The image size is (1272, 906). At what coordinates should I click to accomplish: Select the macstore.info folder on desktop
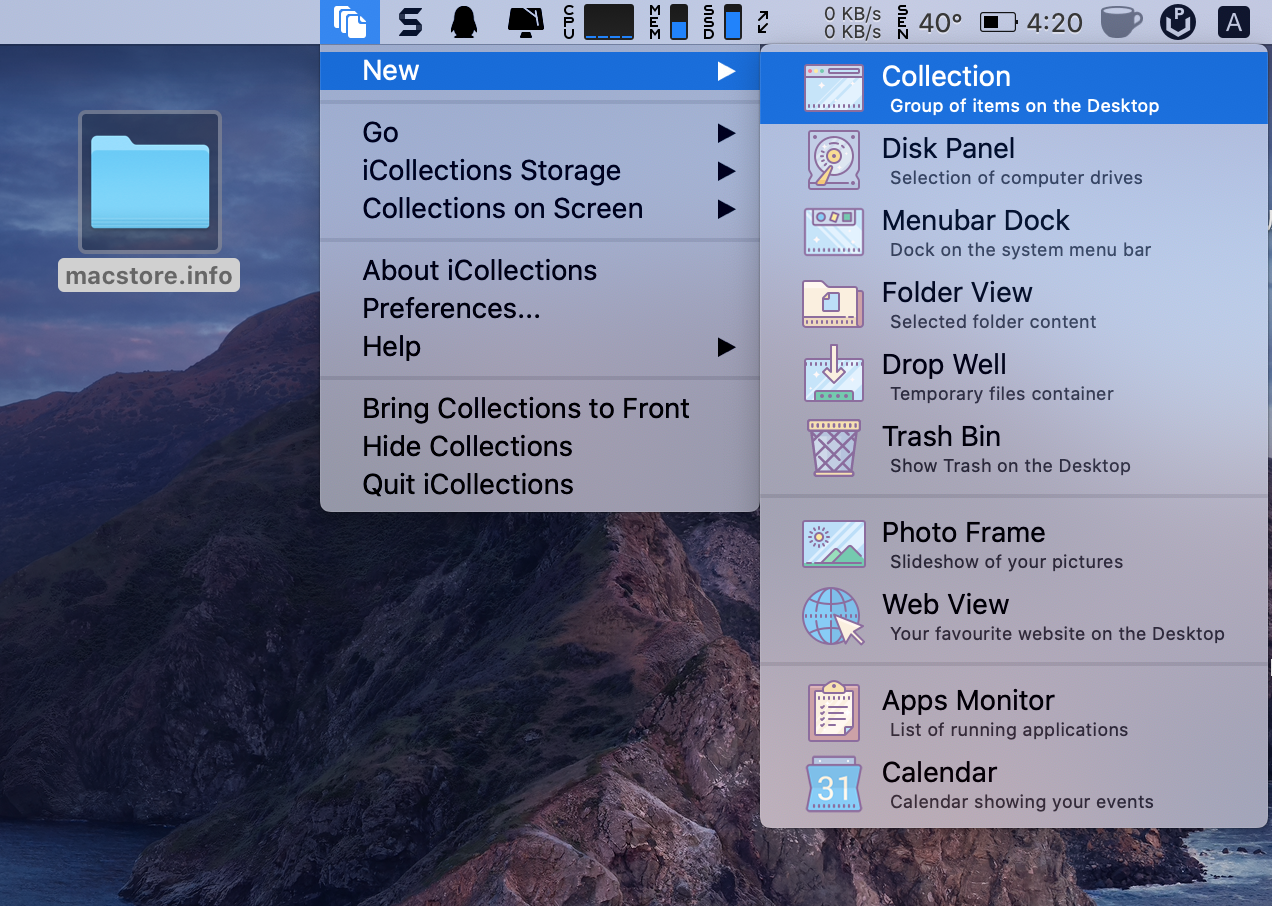(x=150, y=182)
